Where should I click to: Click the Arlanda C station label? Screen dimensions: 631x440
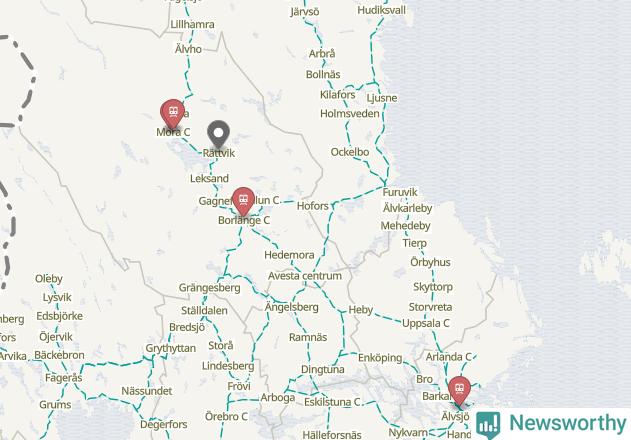(x=448, y=357)
